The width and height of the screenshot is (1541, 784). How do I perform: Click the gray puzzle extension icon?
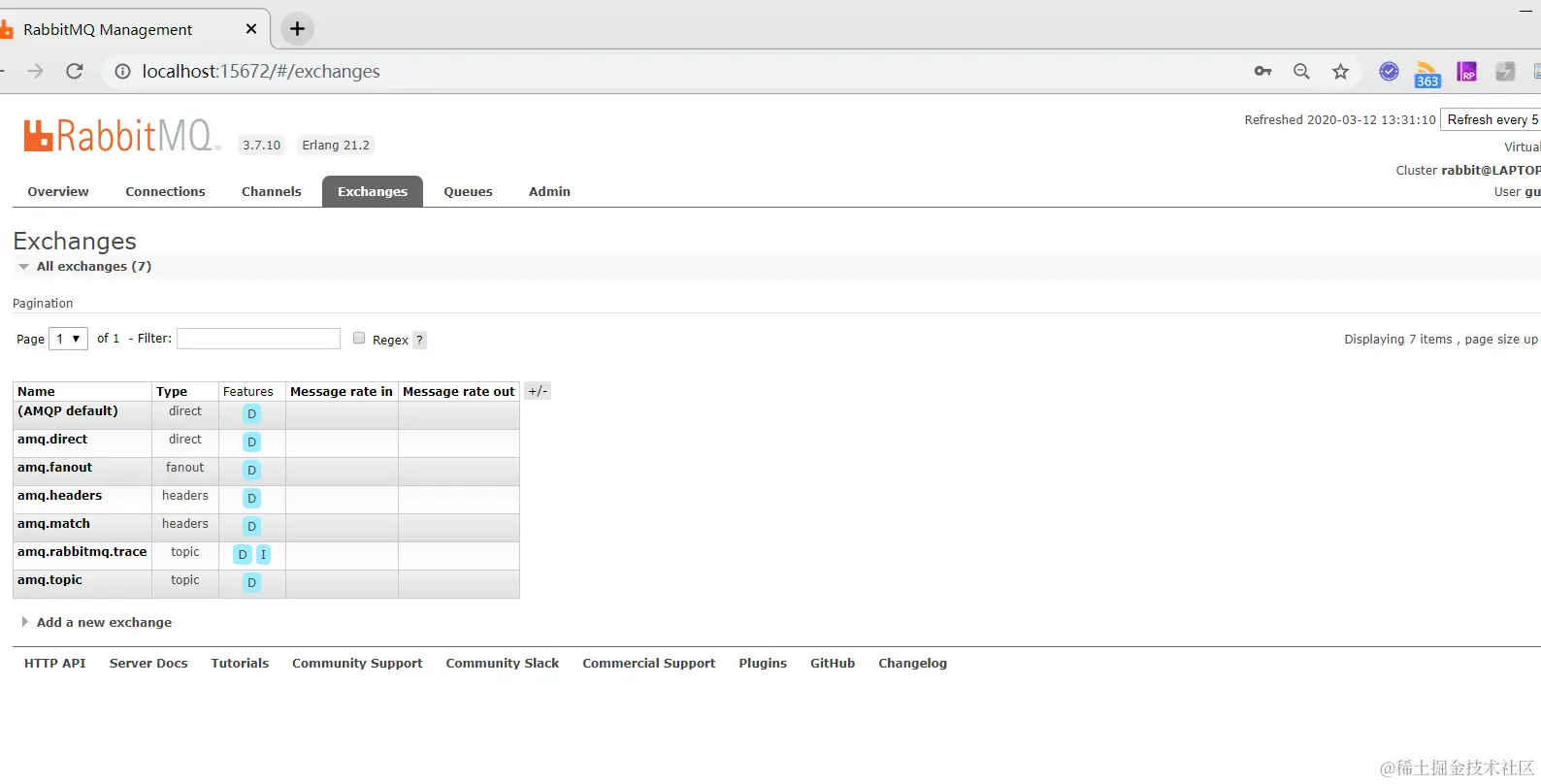[1505, 71]
